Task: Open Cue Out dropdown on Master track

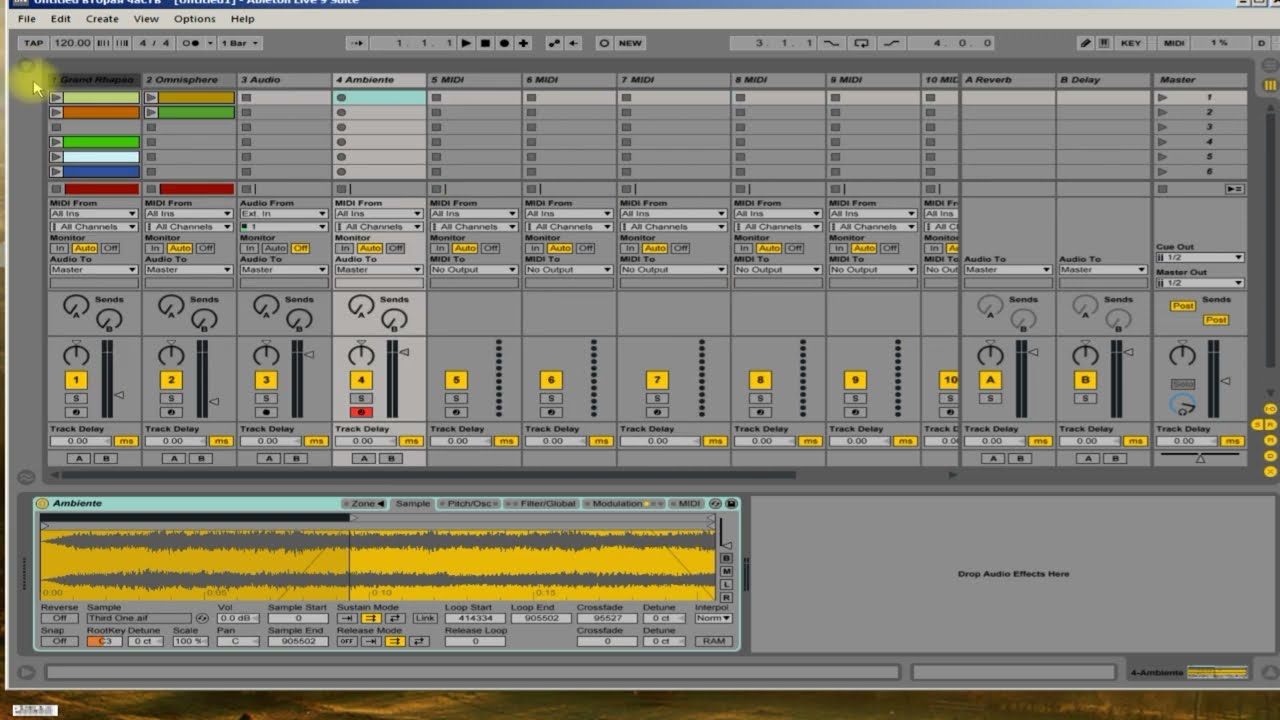Action: point(1200,257)
